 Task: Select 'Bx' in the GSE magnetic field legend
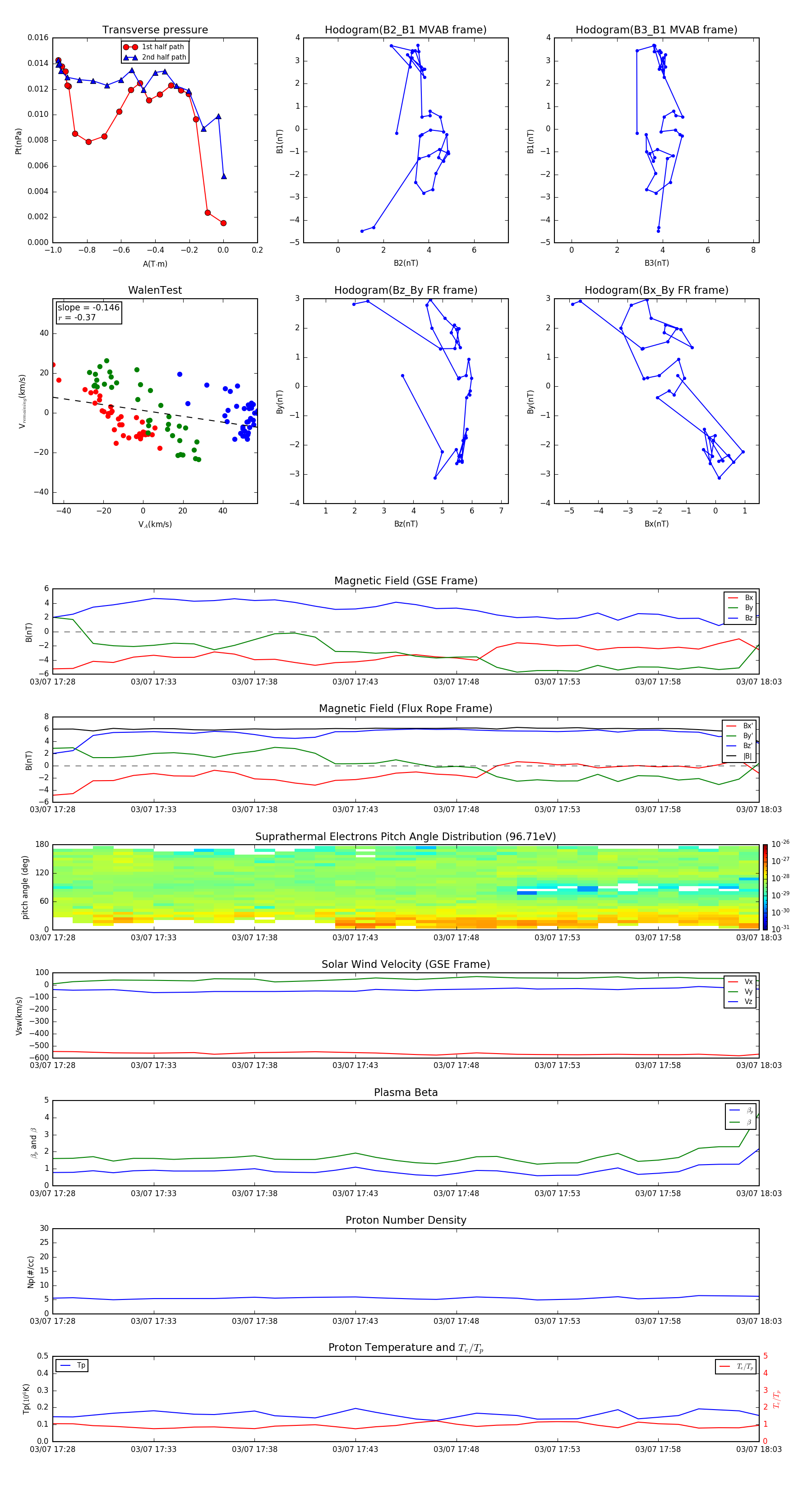(740, 598)
